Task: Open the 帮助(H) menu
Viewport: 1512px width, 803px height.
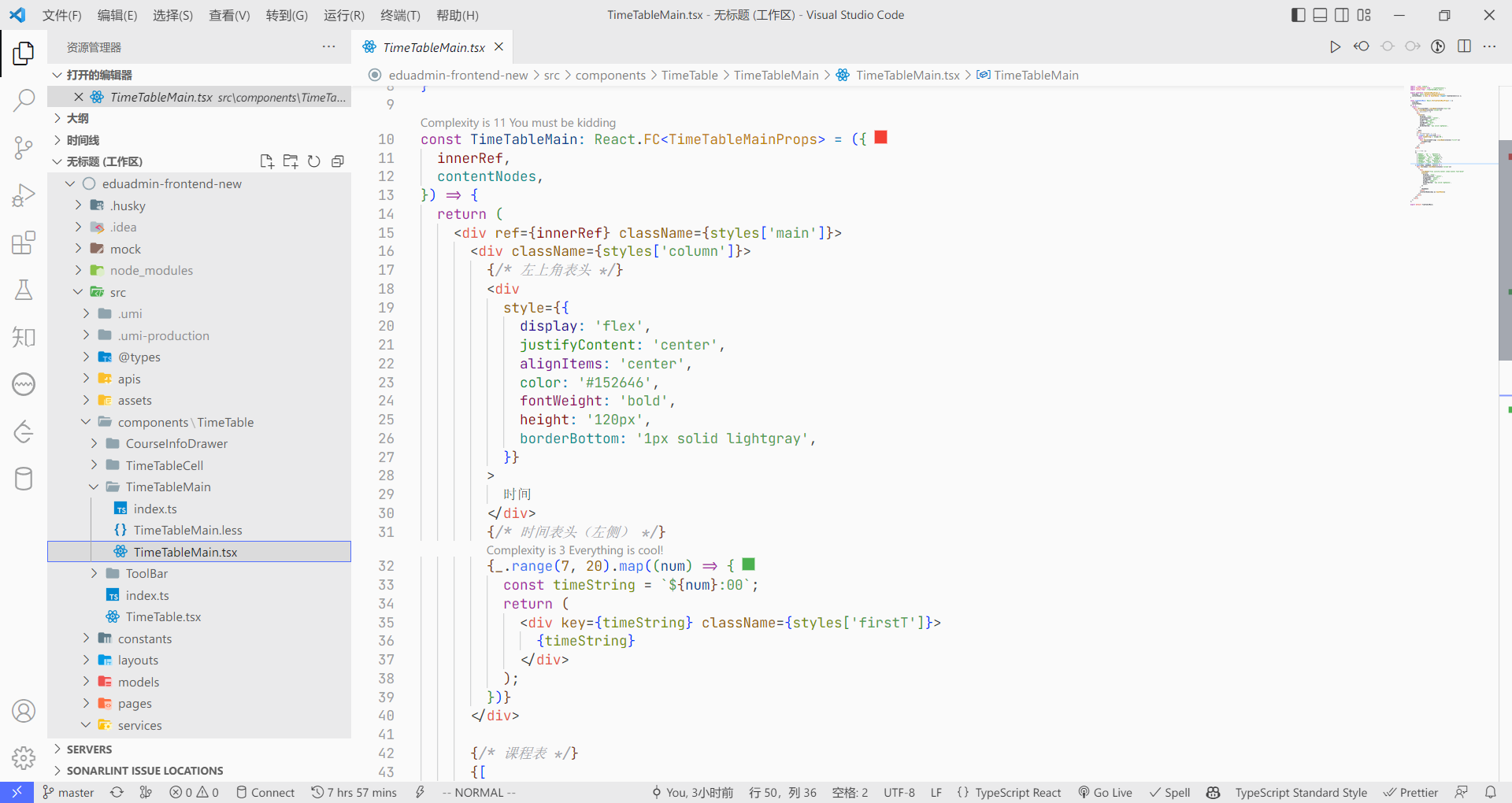Action: coord(458,15)
